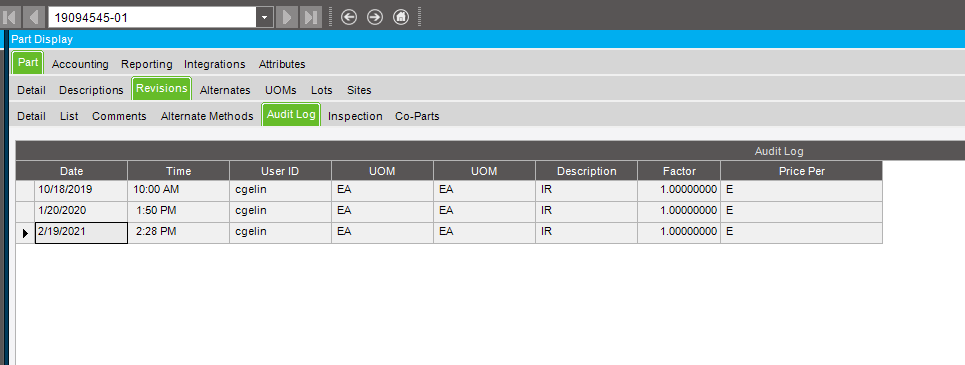Click the time cell 2:28 PM
Screen dimensions: 965x365
pos(178,233)
